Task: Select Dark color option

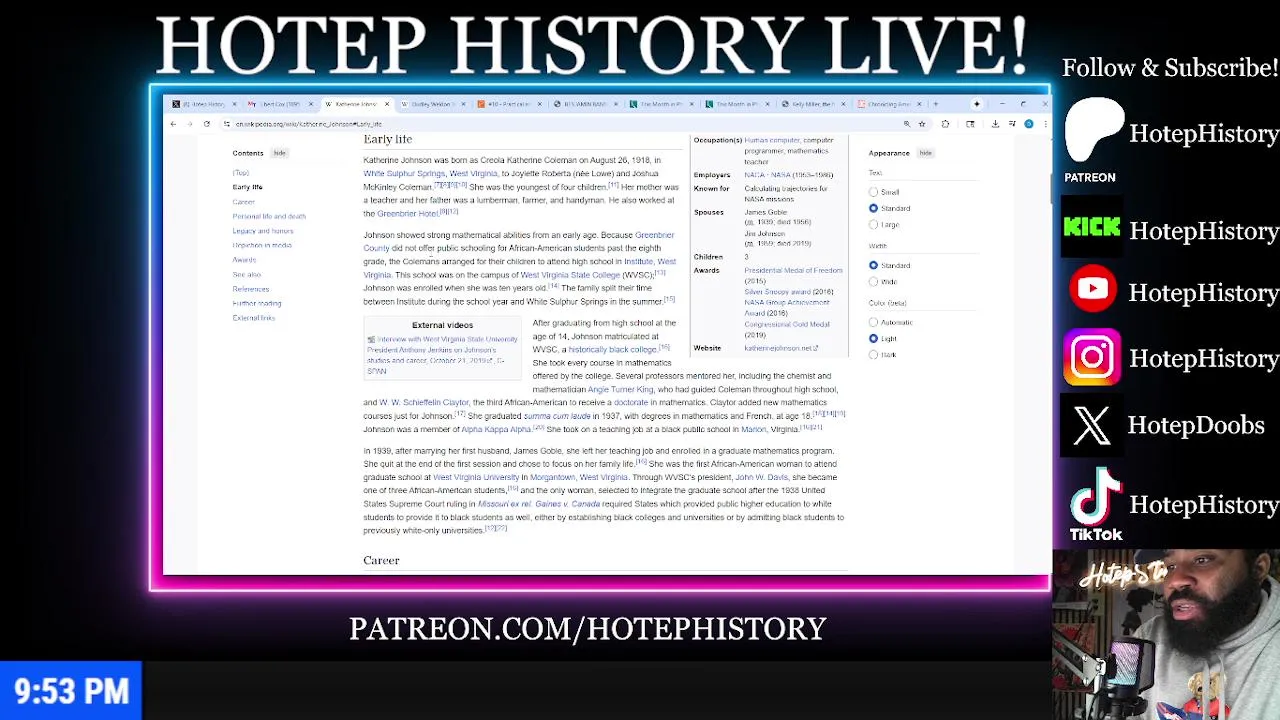Action: pyautogui.click(x=874, y=354)
